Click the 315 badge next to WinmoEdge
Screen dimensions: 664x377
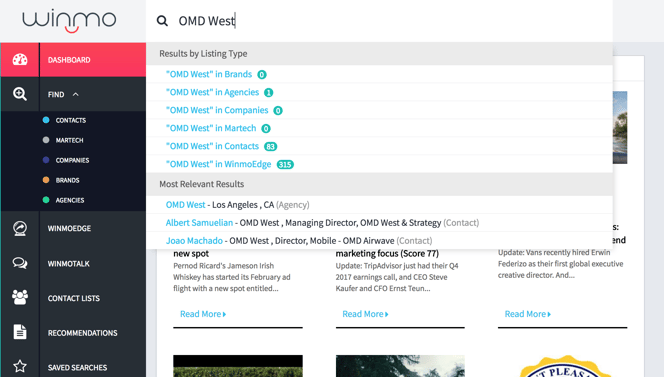[x=285, y=164]
